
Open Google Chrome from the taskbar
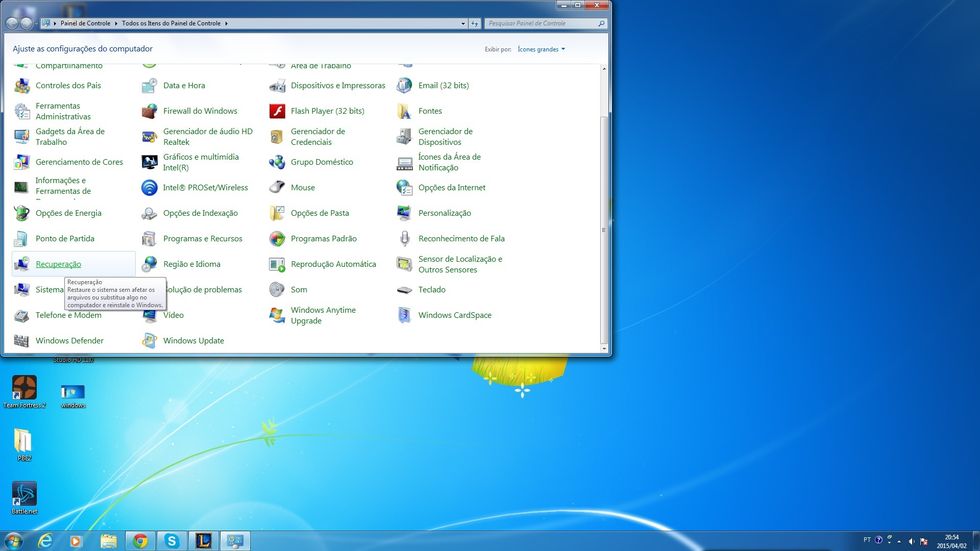140,541
